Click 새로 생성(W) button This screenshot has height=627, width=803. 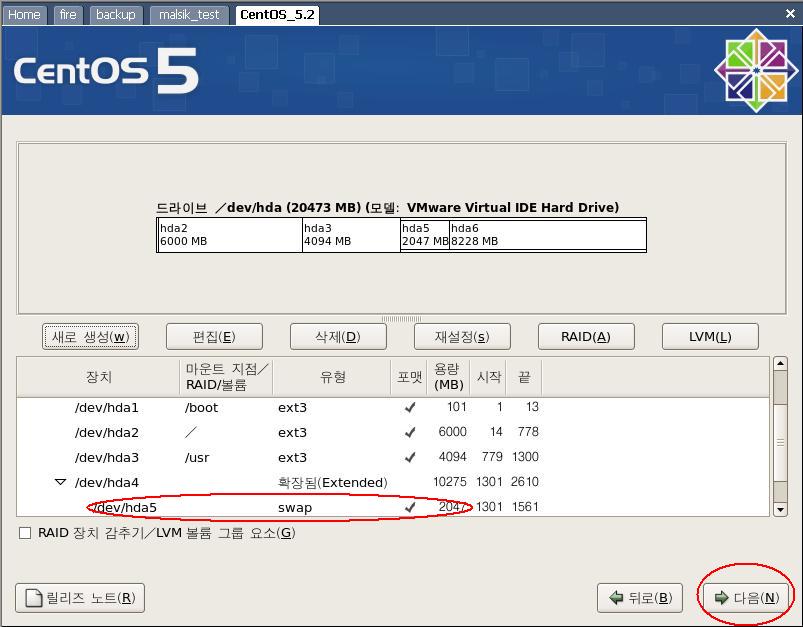click(91, 337)
